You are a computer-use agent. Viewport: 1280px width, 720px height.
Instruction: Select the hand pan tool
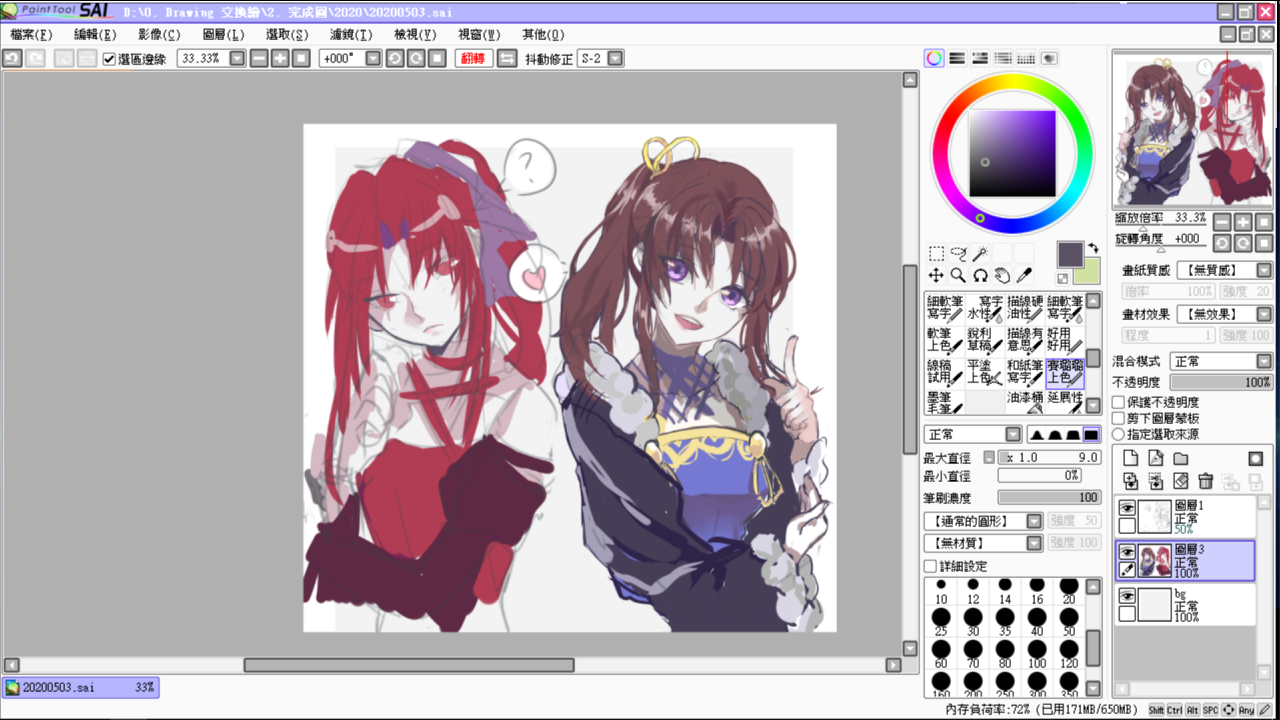(1002, 275)
